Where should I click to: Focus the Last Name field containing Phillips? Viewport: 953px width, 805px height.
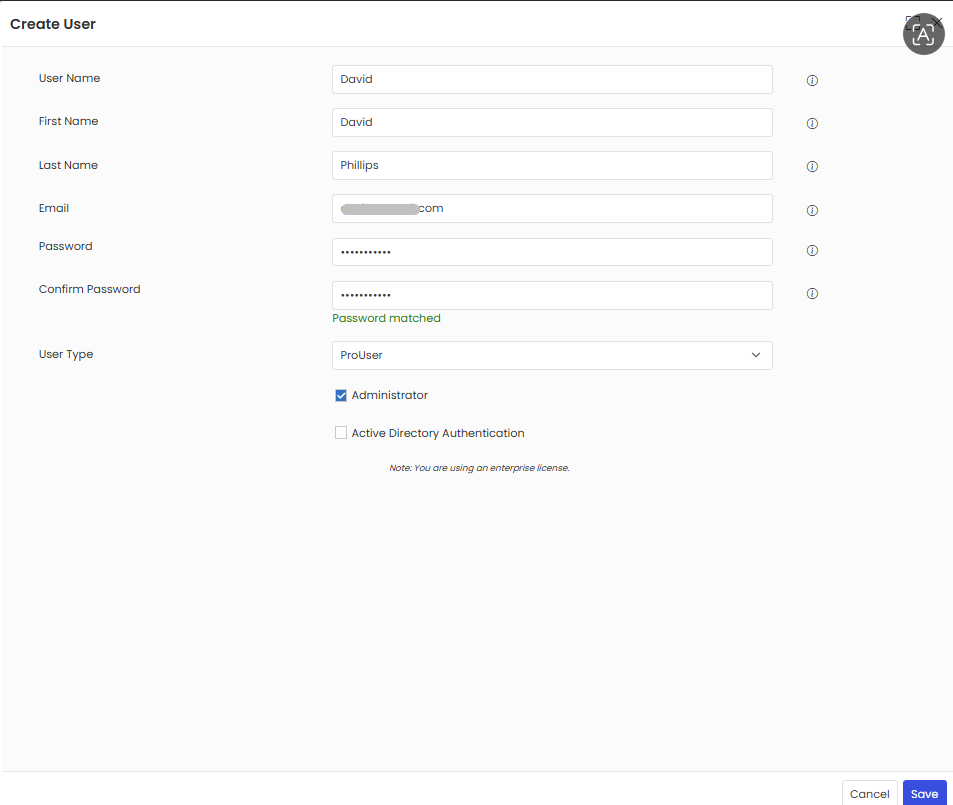tap(552, 165)
